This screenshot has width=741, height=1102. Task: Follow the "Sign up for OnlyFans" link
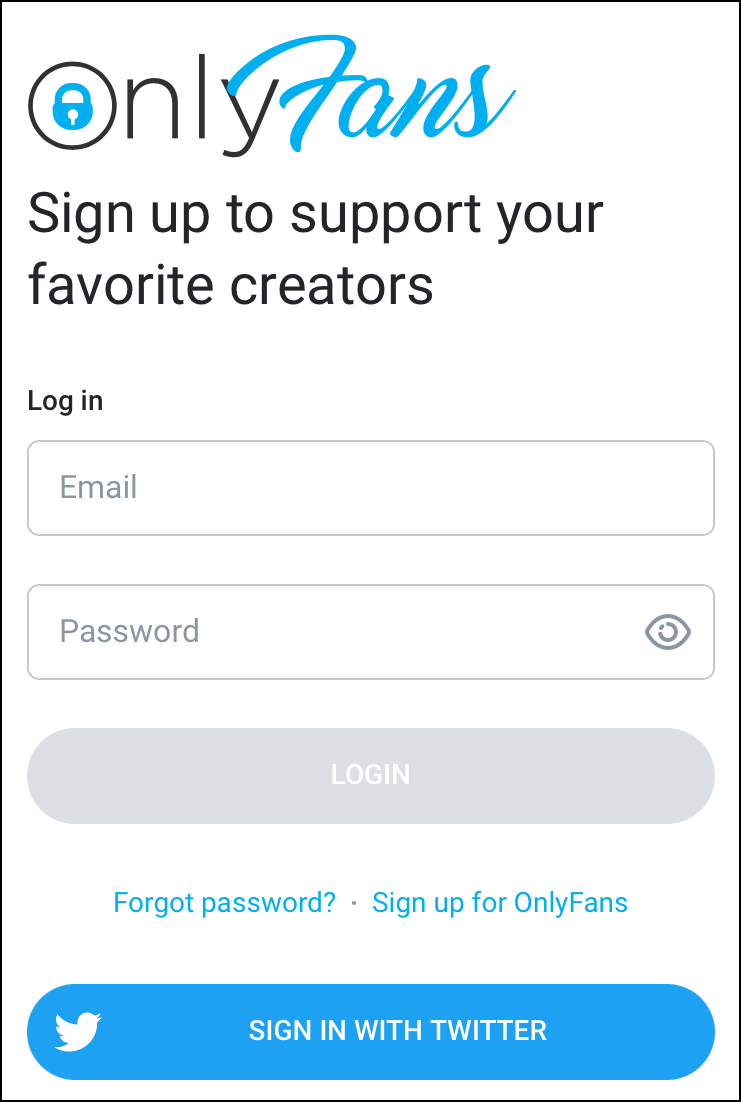pos(499,903)
